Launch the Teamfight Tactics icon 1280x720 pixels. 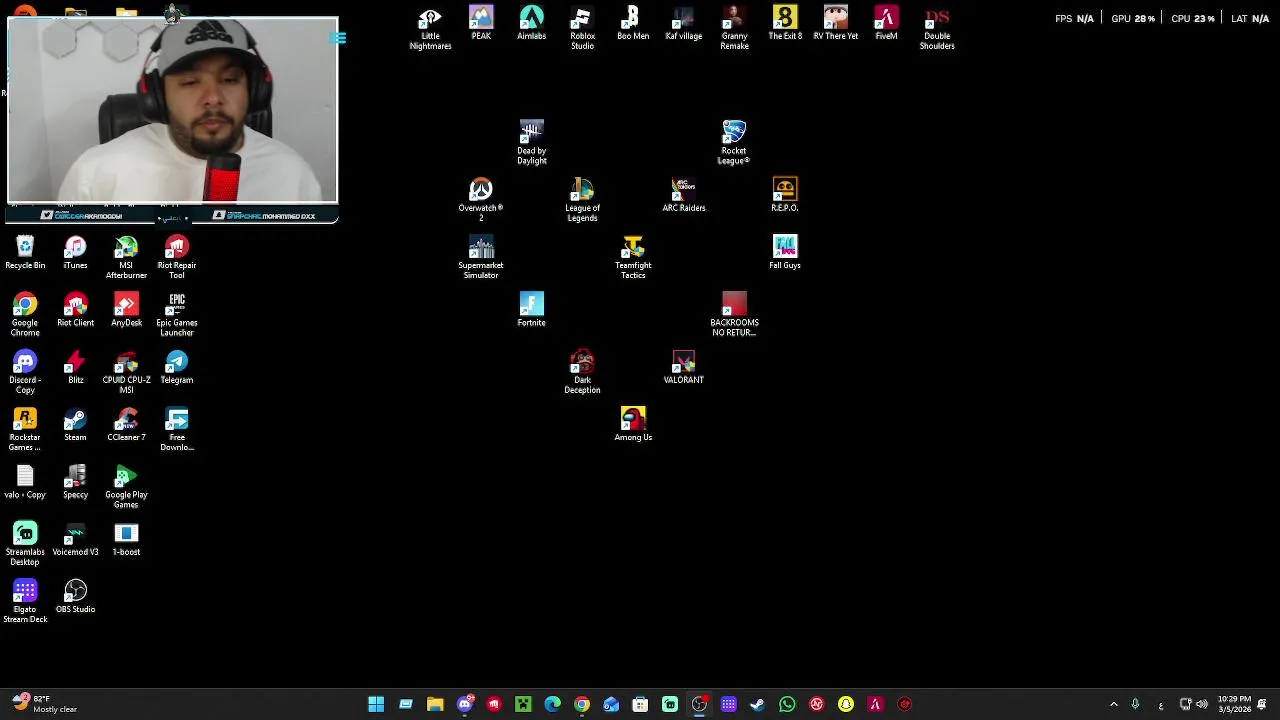coord(633,258)
